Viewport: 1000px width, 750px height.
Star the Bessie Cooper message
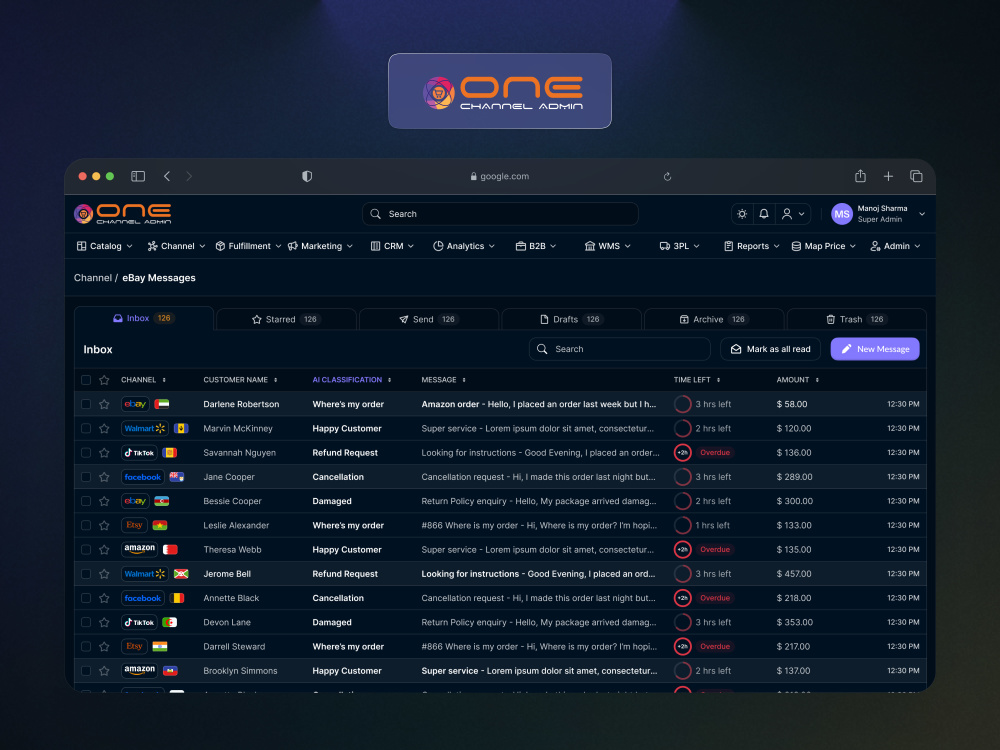tap(104, 501)
